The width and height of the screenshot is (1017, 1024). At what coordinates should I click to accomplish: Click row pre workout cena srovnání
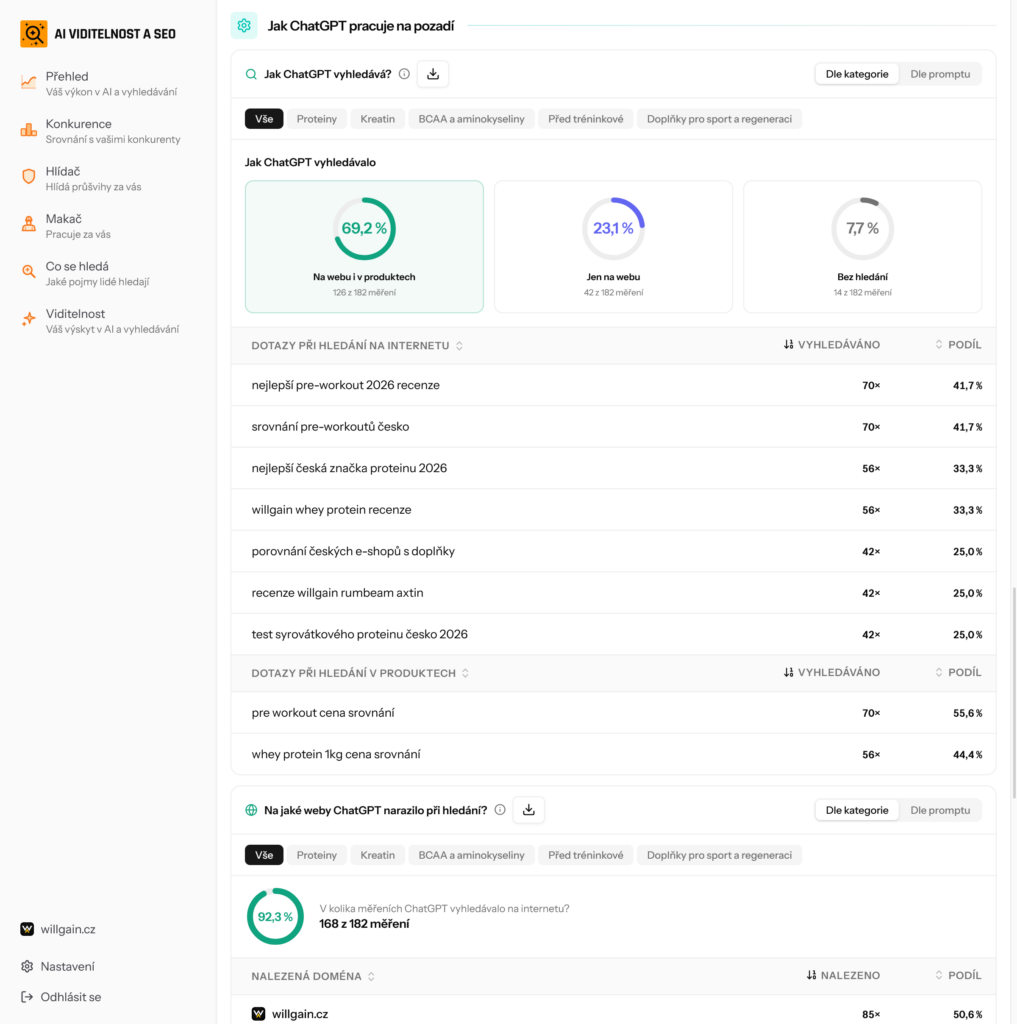tap(613, 712)
